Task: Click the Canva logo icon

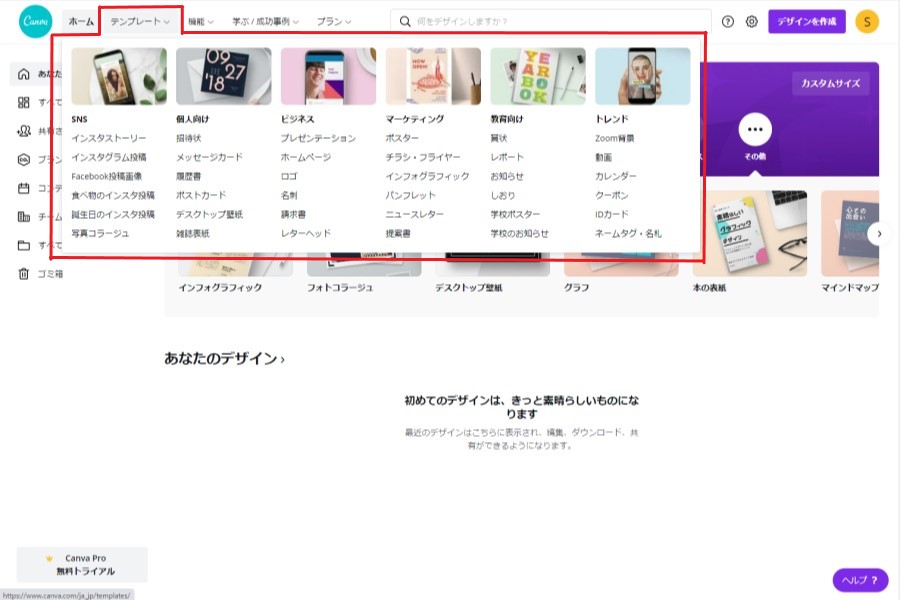Action: click(x=36, y=21)
